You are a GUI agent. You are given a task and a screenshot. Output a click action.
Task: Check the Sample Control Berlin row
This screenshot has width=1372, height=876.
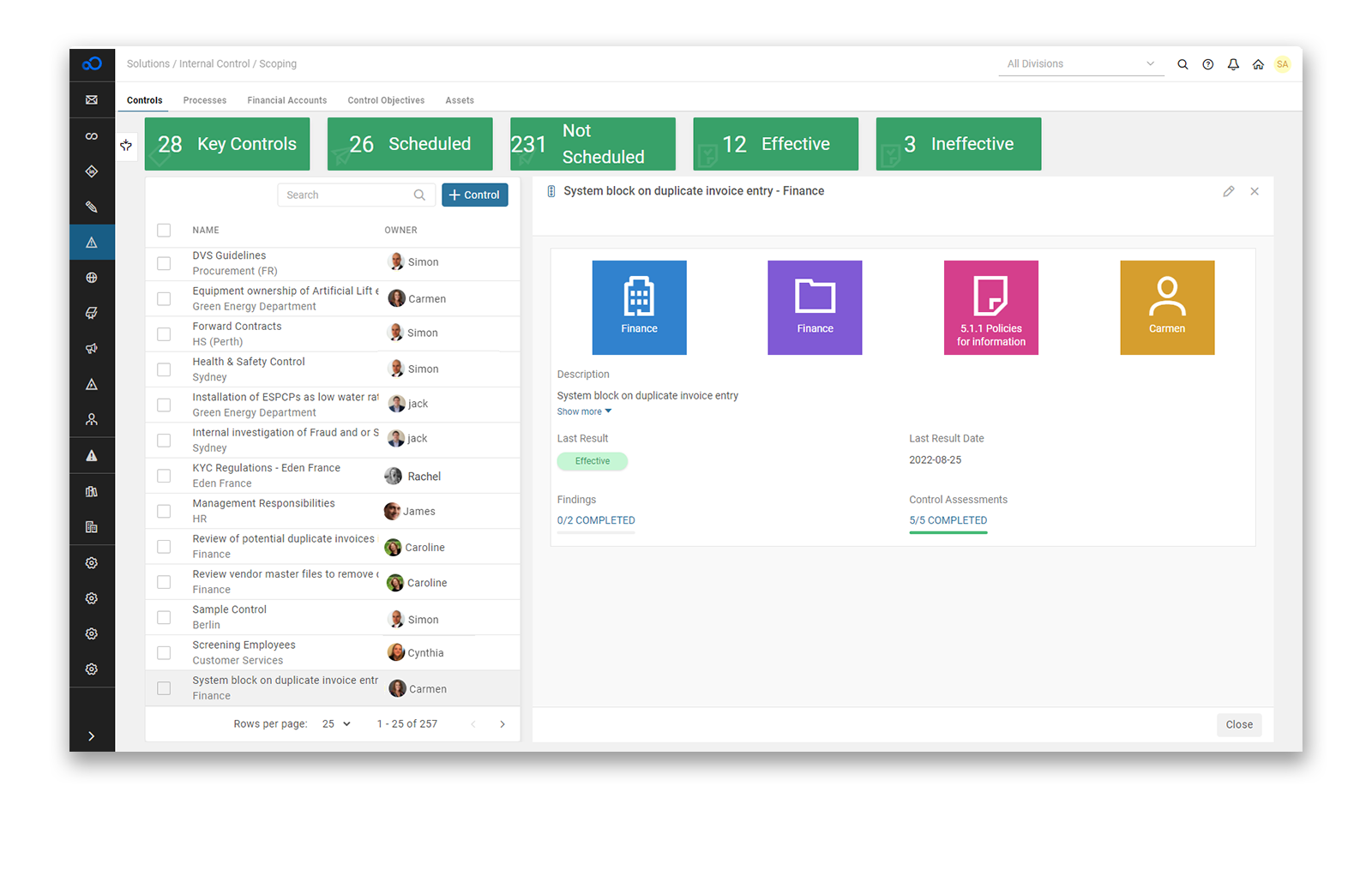164,617
